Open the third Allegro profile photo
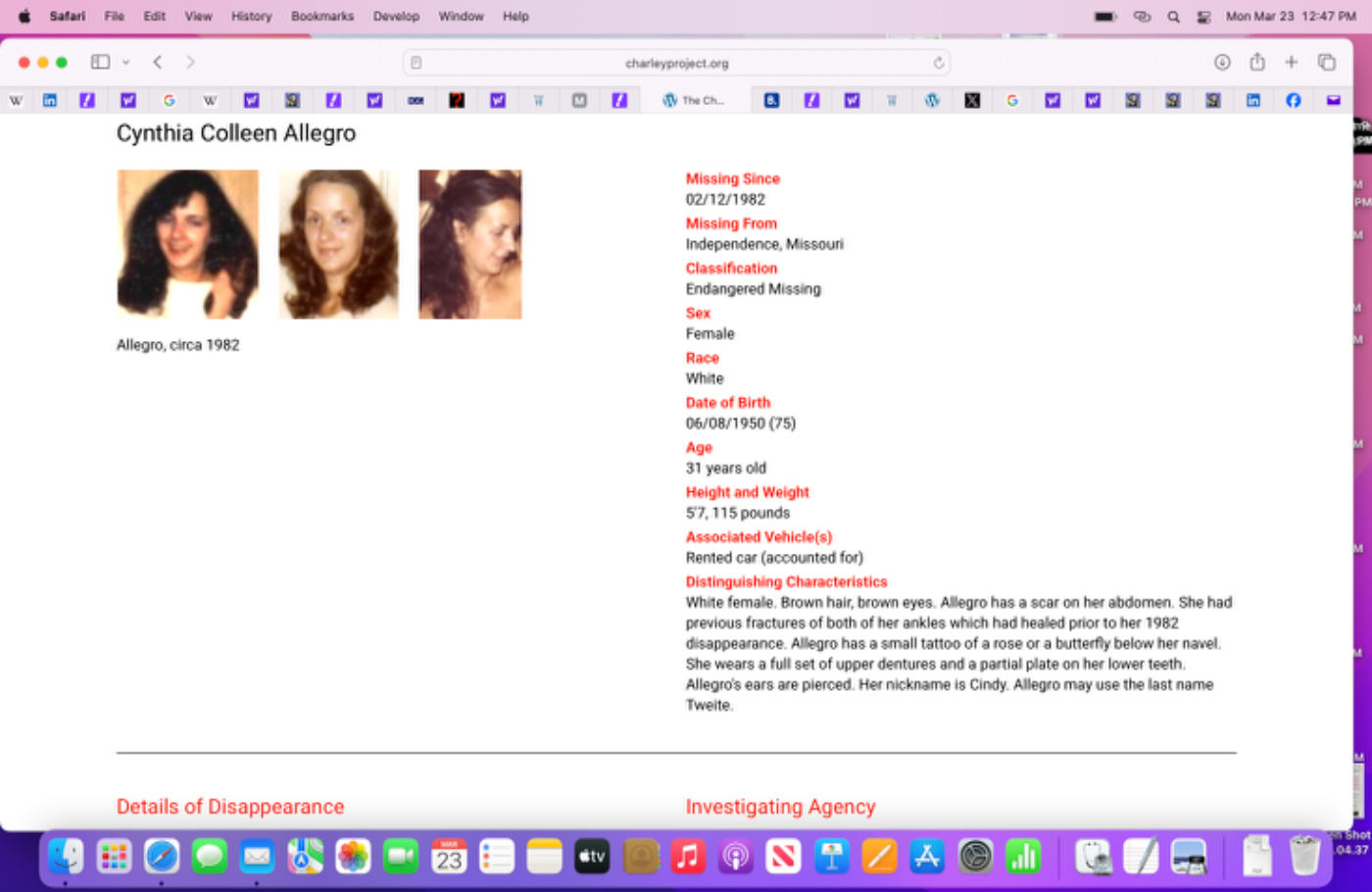 [x=469, y=244]
